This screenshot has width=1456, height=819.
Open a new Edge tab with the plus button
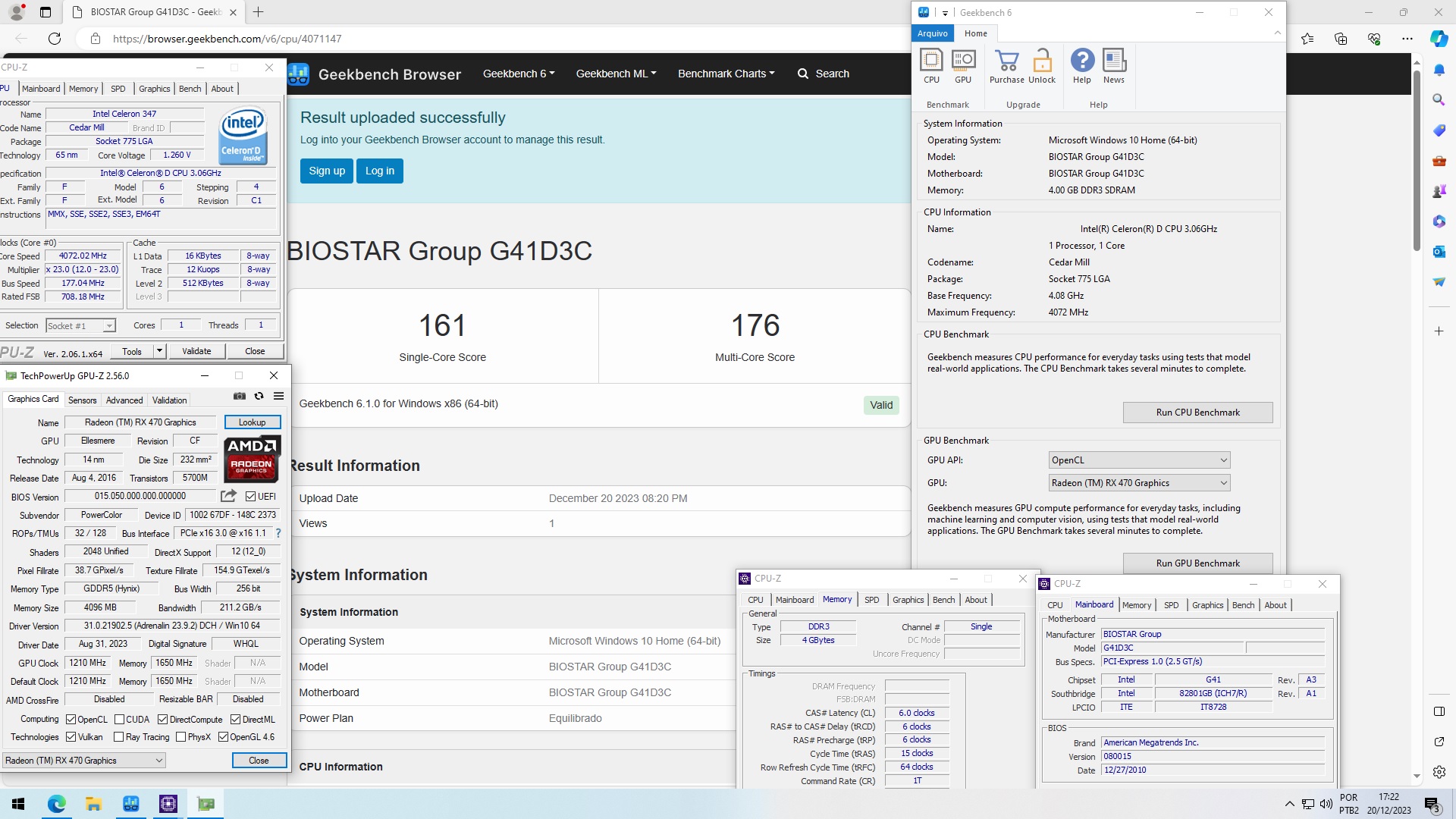pos(258,12)
